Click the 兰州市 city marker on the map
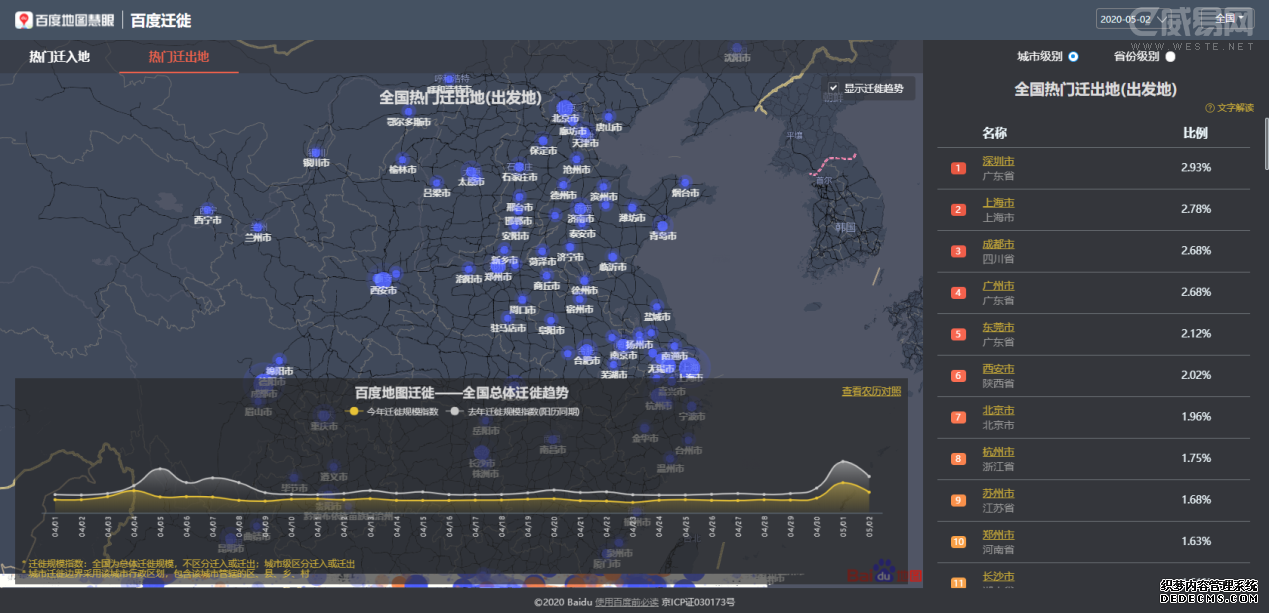 point(257,229)
